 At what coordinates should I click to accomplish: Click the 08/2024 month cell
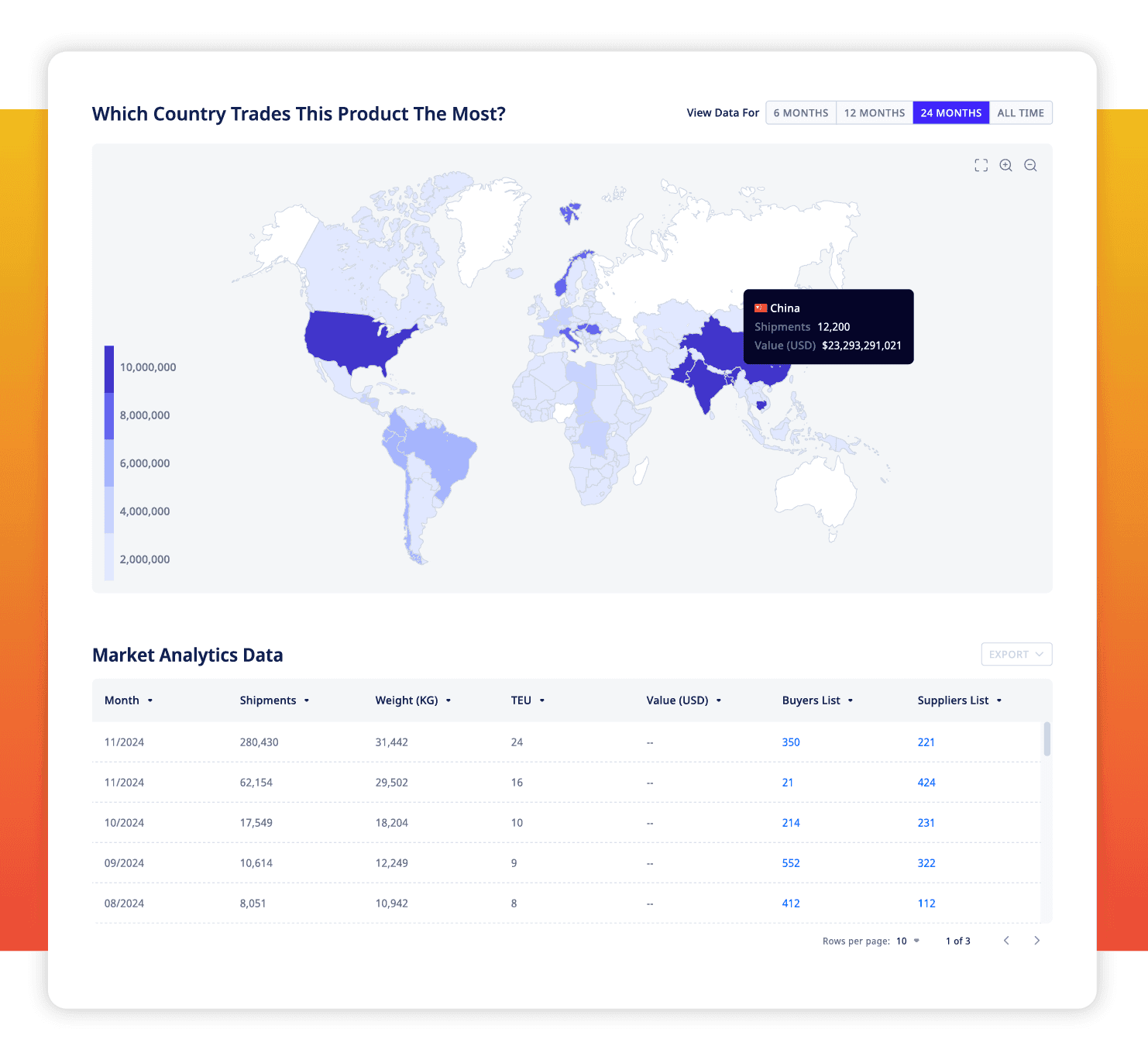(x=124, y=903)
